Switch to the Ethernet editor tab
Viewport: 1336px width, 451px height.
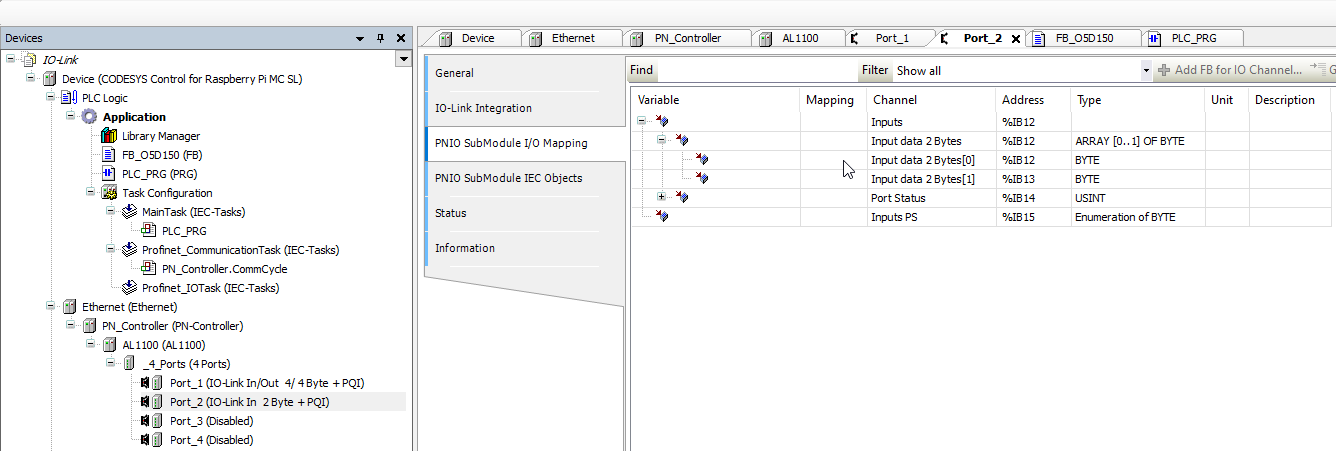[x=573, y=38]
